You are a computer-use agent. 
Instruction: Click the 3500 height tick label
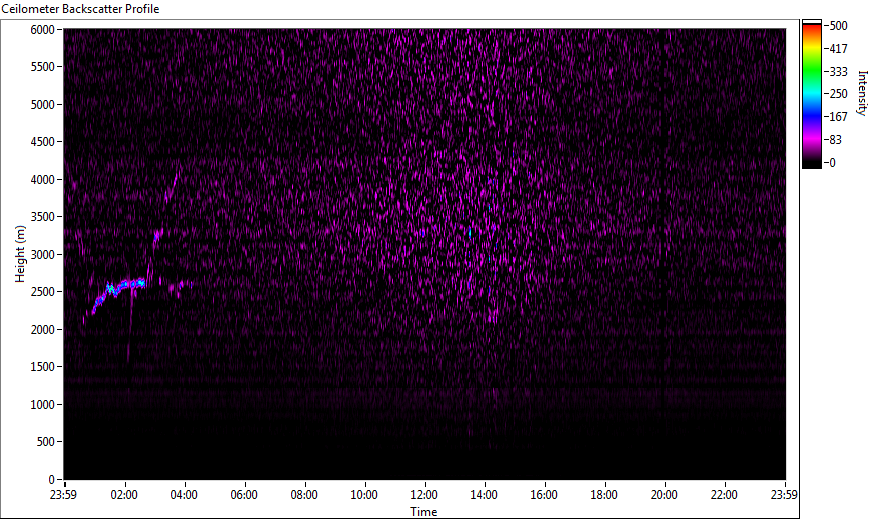(x=42, y=217)
